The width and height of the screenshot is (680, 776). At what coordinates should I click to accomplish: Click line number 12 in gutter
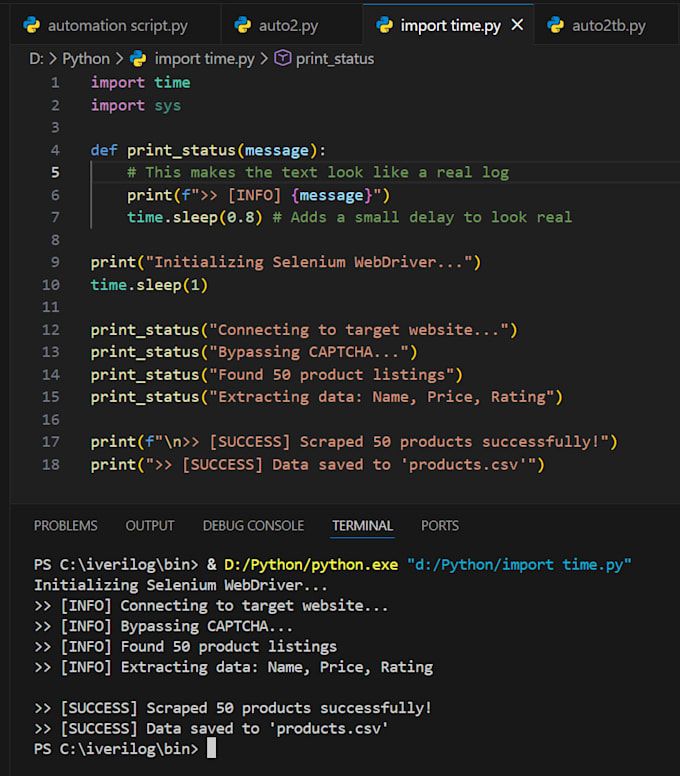coord(51,330)
